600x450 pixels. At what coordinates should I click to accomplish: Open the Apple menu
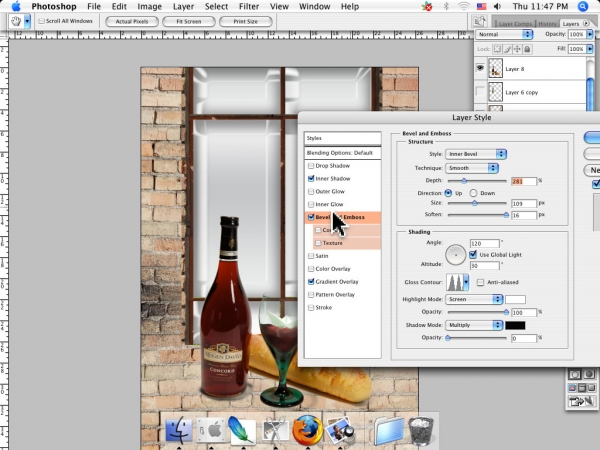point(16,6)
